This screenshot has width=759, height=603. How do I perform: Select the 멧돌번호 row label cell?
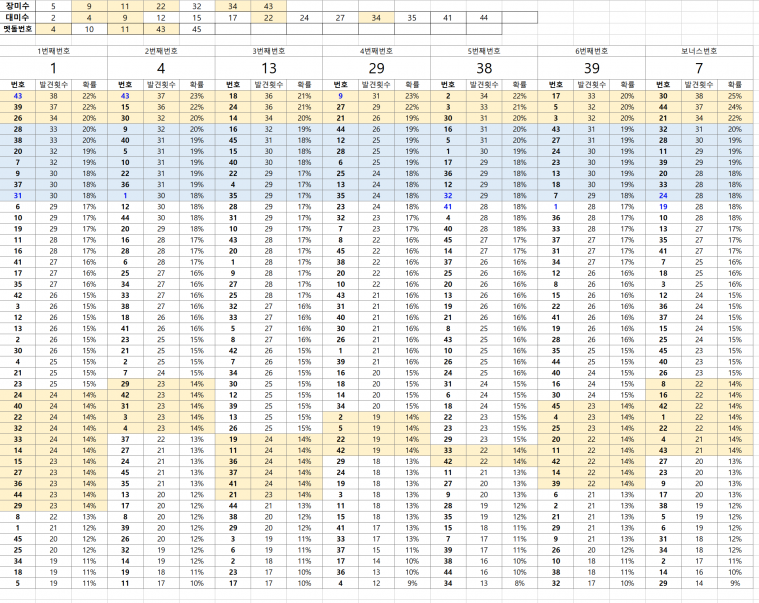pyautogui.click(x=17, y=29)
